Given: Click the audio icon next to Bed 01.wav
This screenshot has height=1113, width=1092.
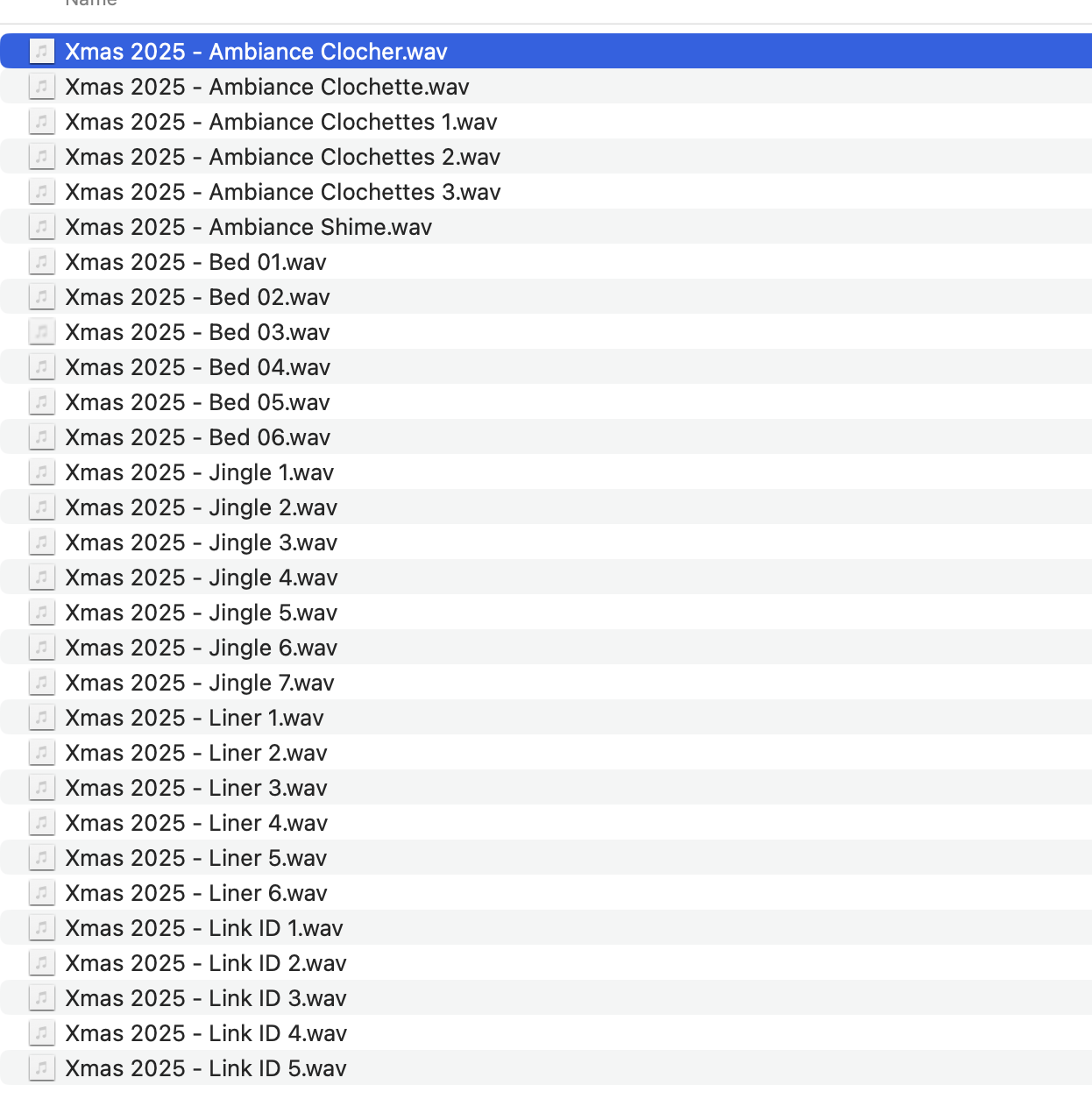Looking at the screenshot, I should coord(41,262).
